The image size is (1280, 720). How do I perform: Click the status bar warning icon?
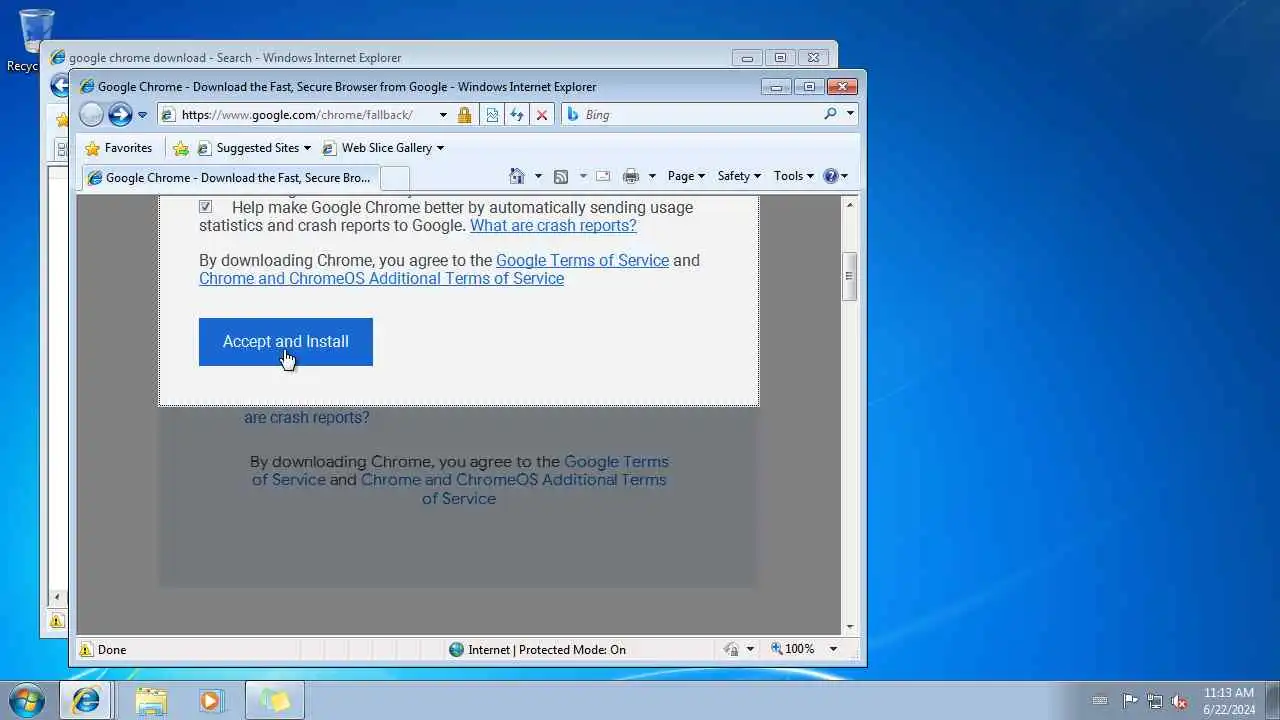point(86,650)
